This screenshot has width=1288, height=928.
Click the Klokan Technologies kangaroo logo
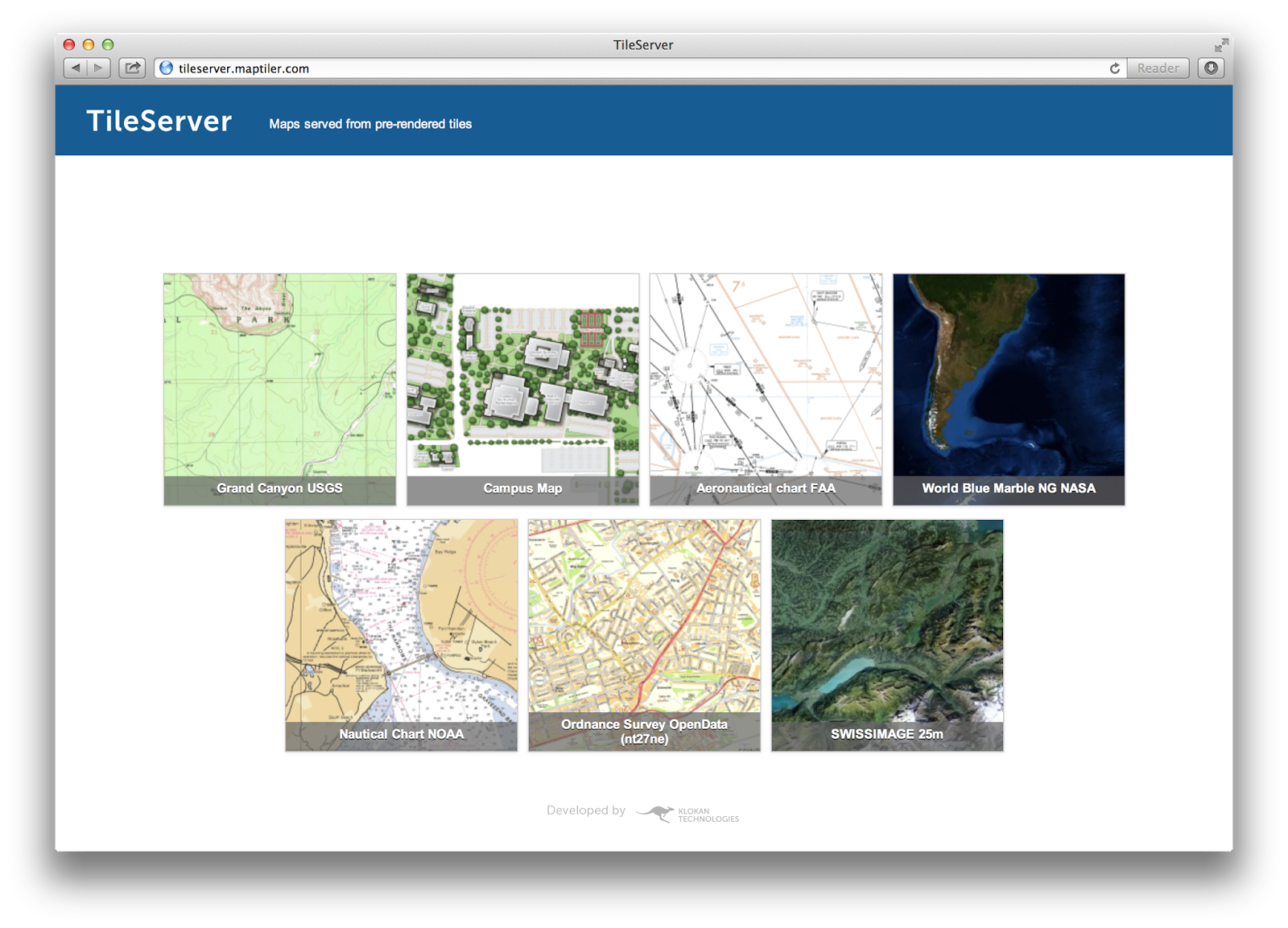point(656,812)
